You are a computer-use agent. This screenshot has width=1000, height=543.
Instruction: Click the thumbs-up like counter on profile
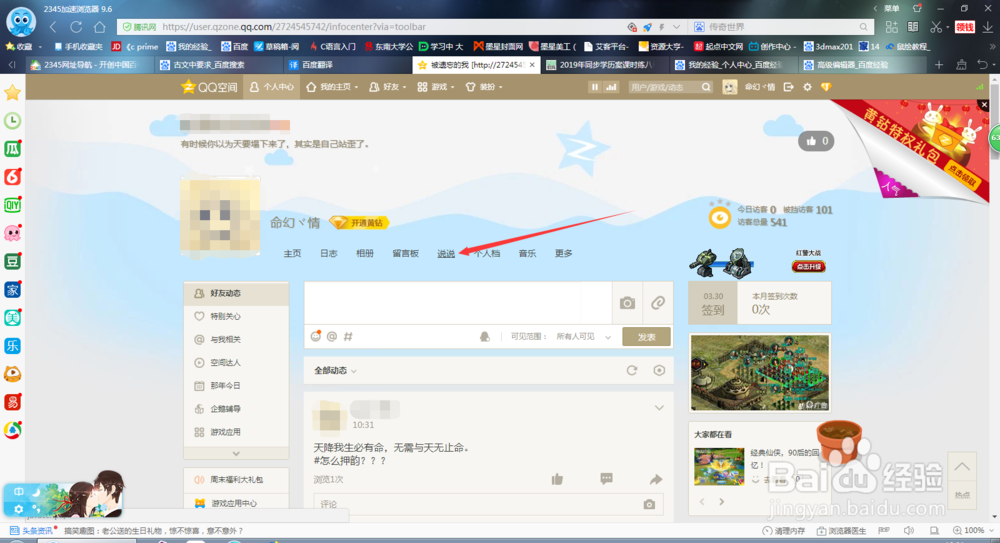pos(816,141)
